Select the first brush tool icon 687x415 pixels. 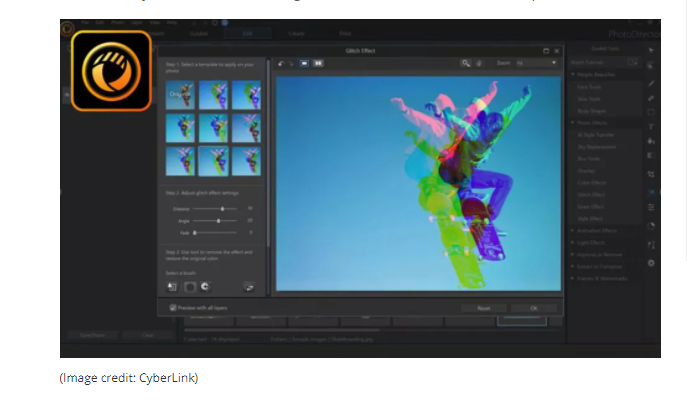coord(172,286)
